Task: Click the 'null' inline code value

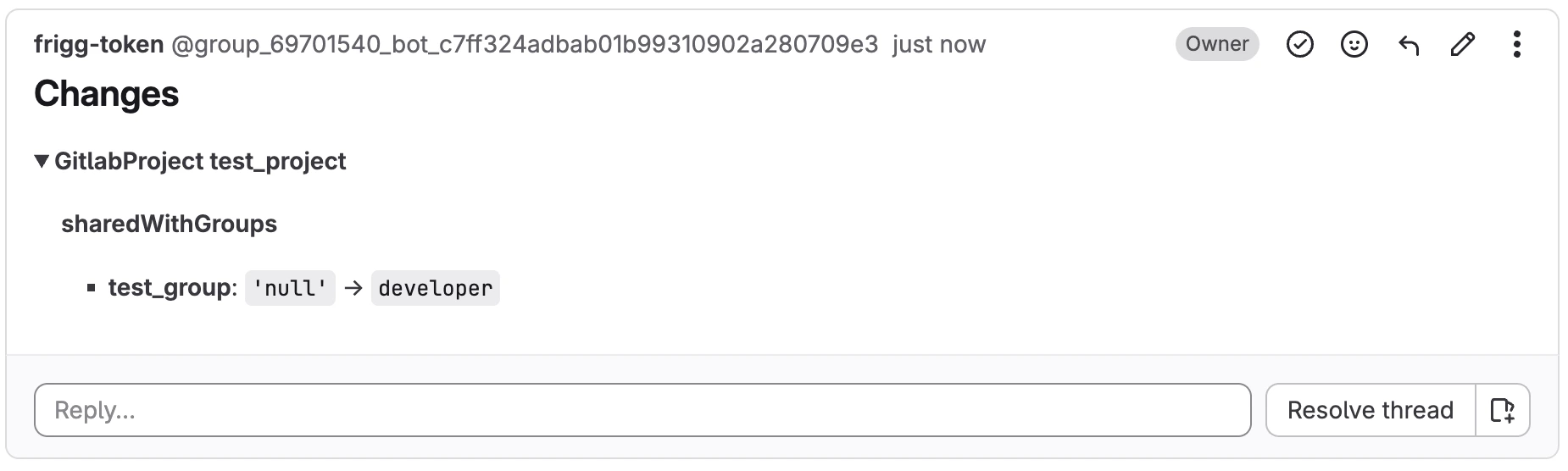Action: (x=290, y=288)
